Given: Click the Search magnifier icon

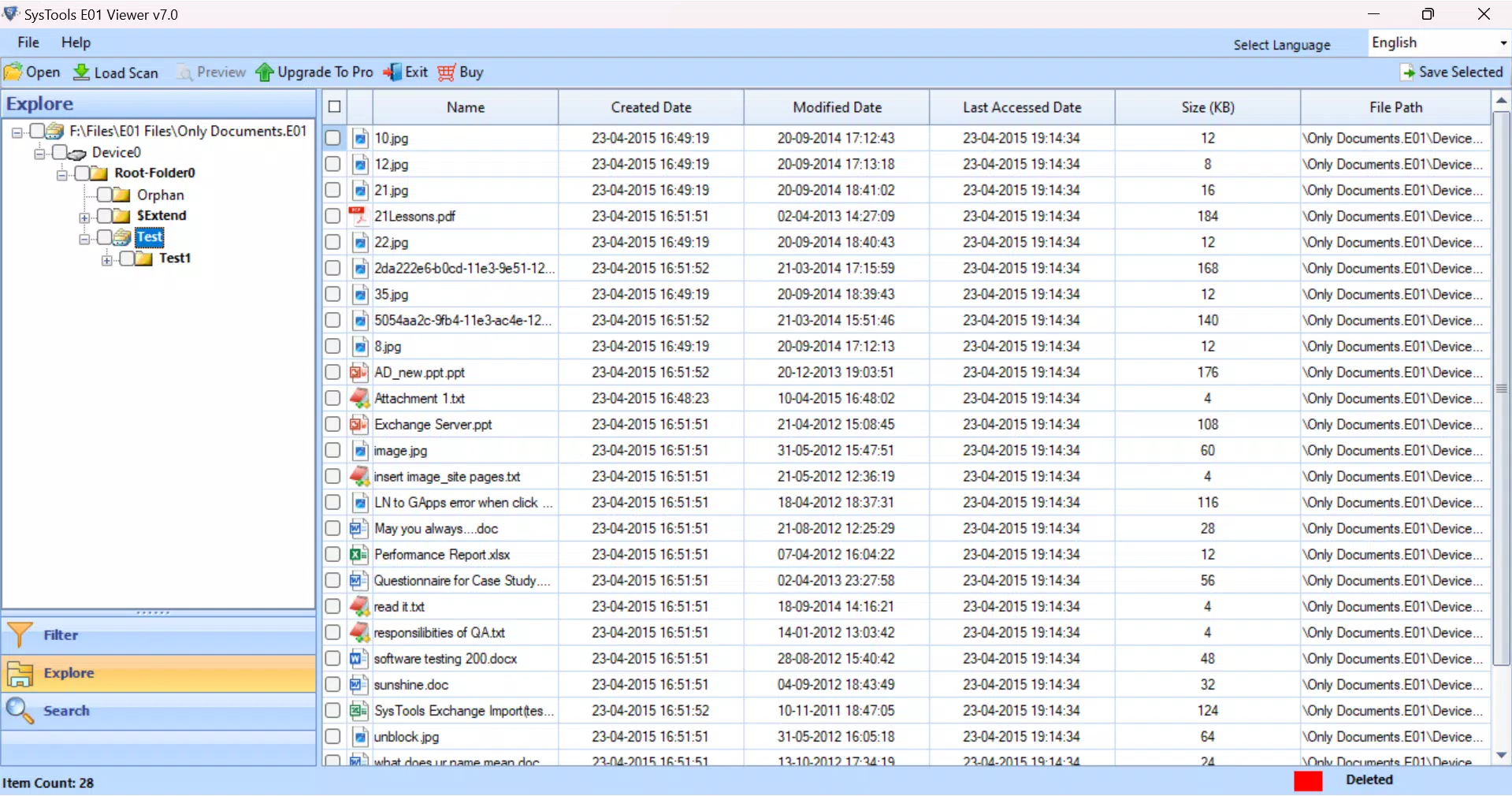Looking at the screenshot, I should 20,711.
